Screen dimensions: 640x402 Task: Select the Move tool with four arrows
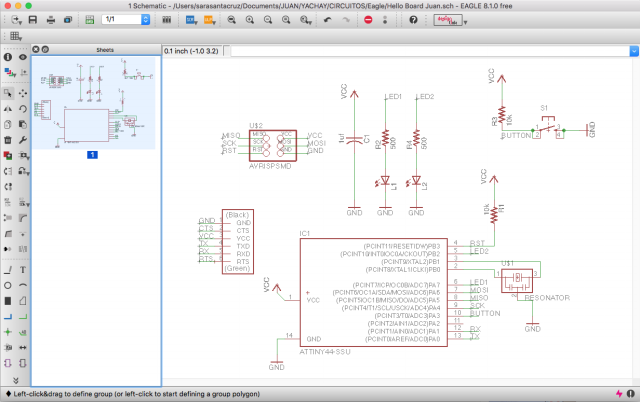coord(23,93)
